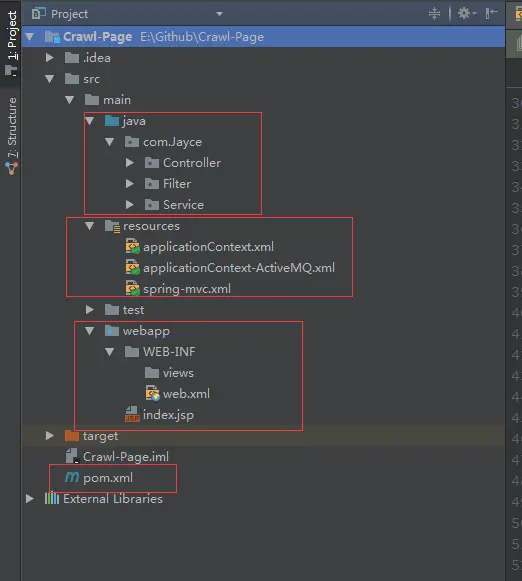The width and height of the screenshot is (522, 581).
Task: Click the web.xml descriptor icon
Action: point(152,394)
